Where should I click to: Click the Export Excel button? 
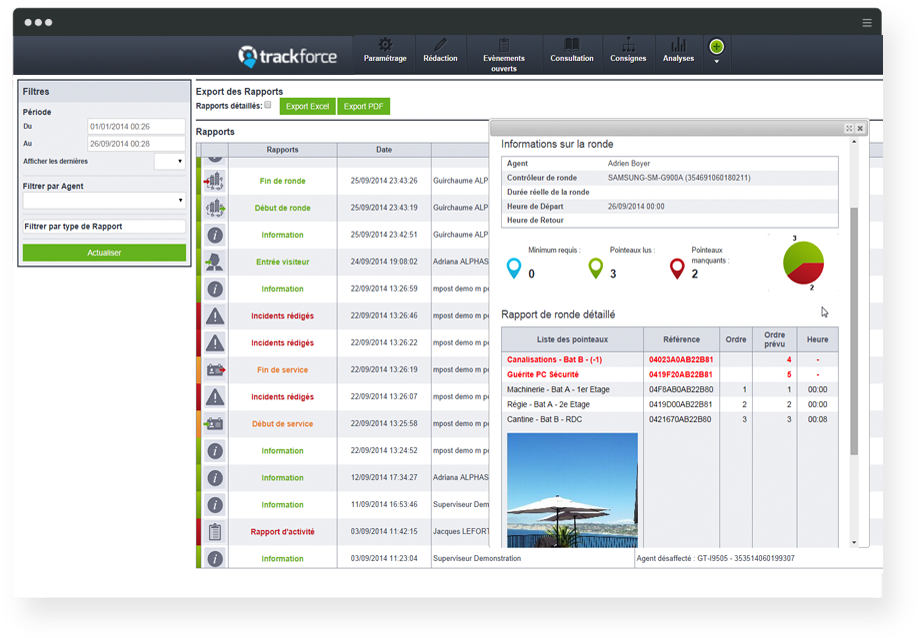307,106
